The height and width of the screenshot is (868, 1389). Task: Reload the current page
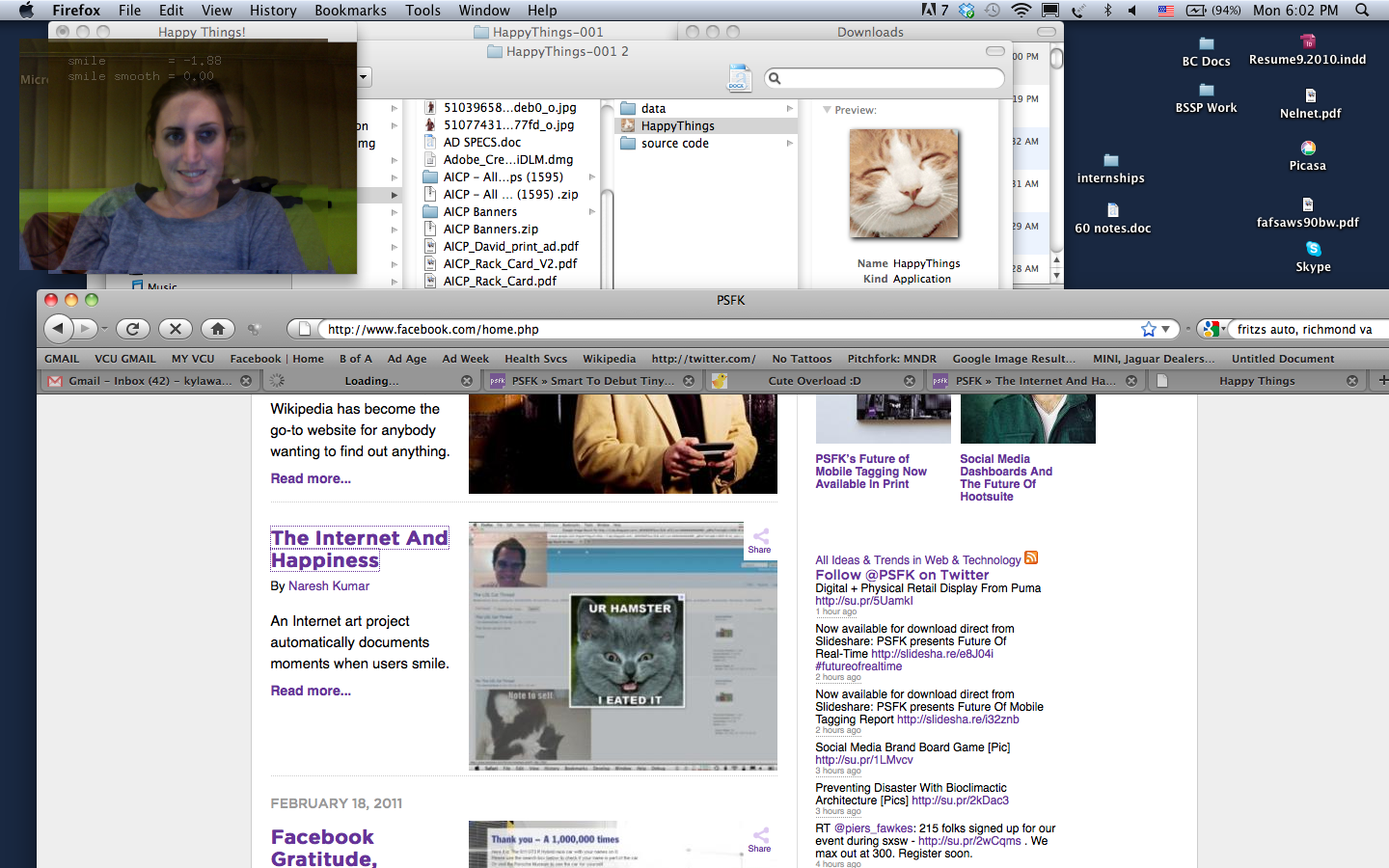pyautogui.click(x=133, y=329)
